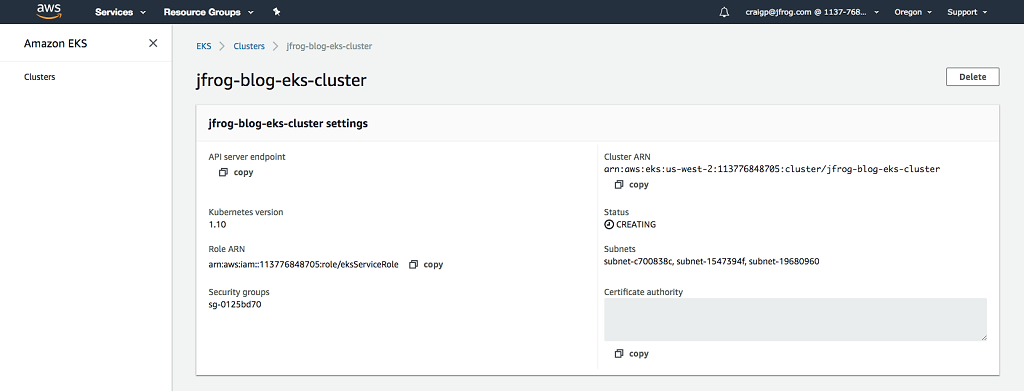Click the jfrog-blog-eks-cluster settings heading

coord(287,123)
